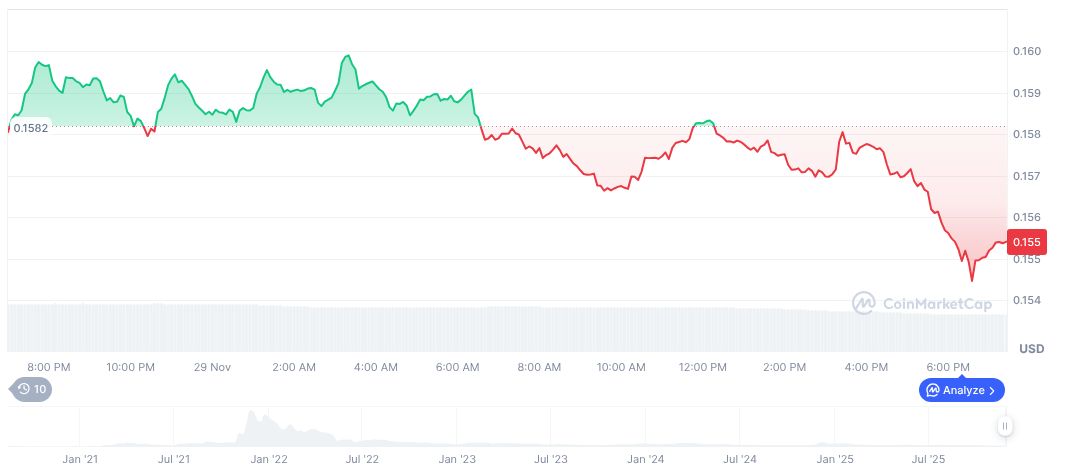
Task: Click the lowest dip of the red price line
Action: pos(971,280)
